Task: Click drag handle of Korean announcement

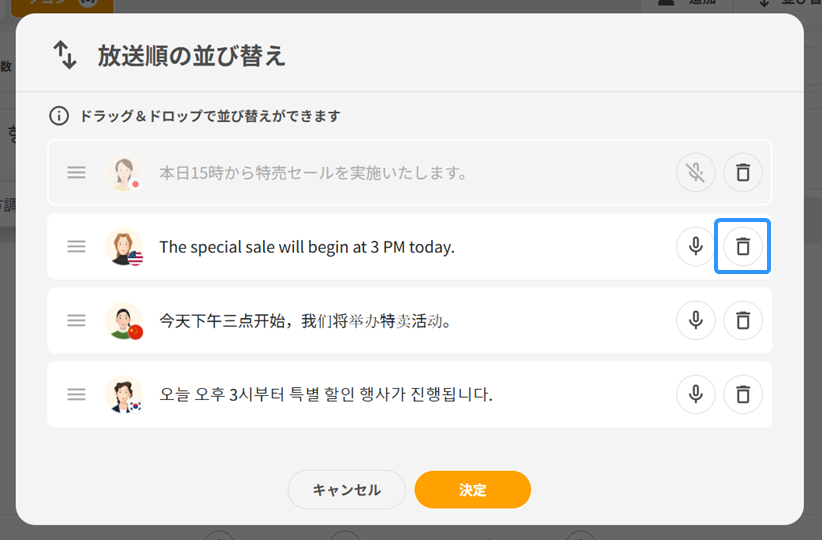Action: pyautogui.click(x=77, y=394)
